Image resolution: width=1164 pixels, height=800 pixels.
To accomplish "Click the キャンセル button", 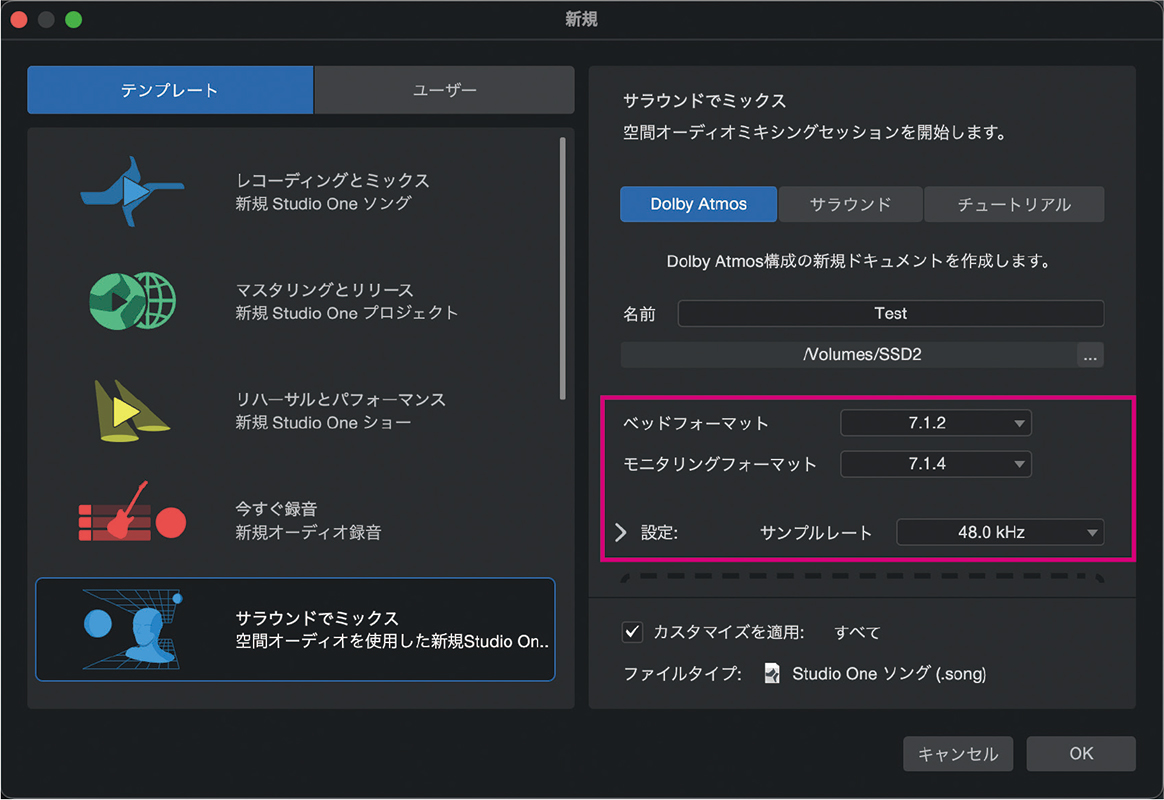I will [958, 754].
